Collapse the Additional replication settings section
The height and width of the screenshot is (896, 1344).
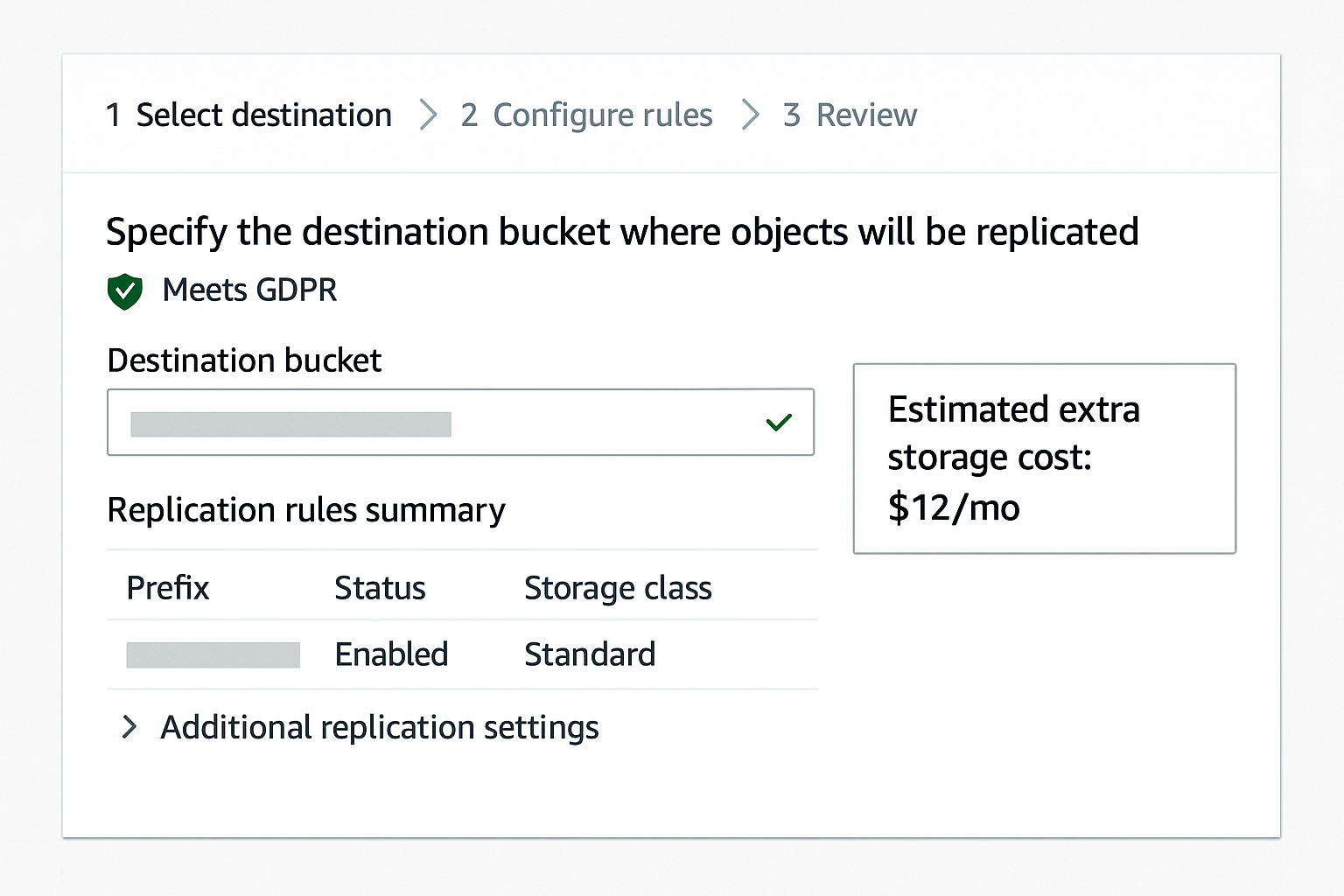click(x=379, y=727)
